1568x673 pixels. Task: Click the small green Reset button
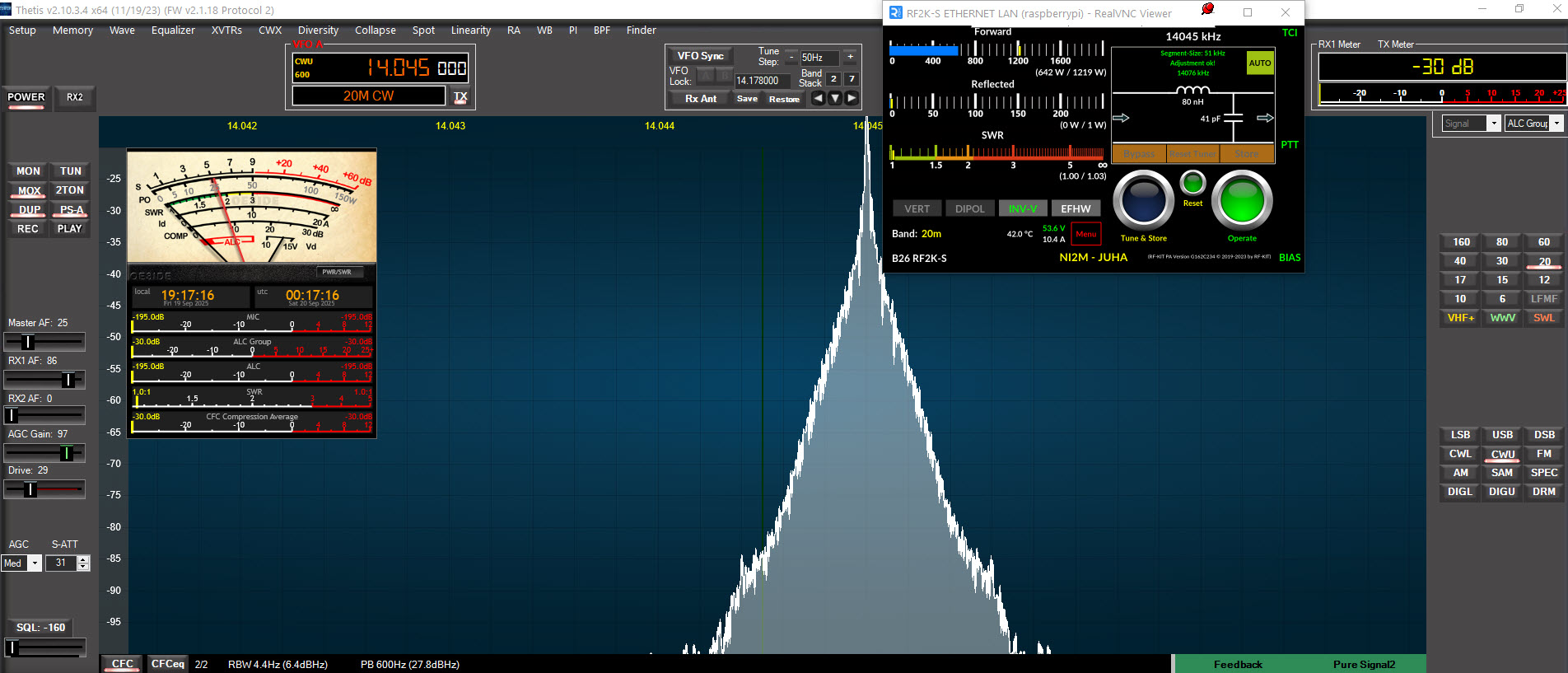(1192, 183)
